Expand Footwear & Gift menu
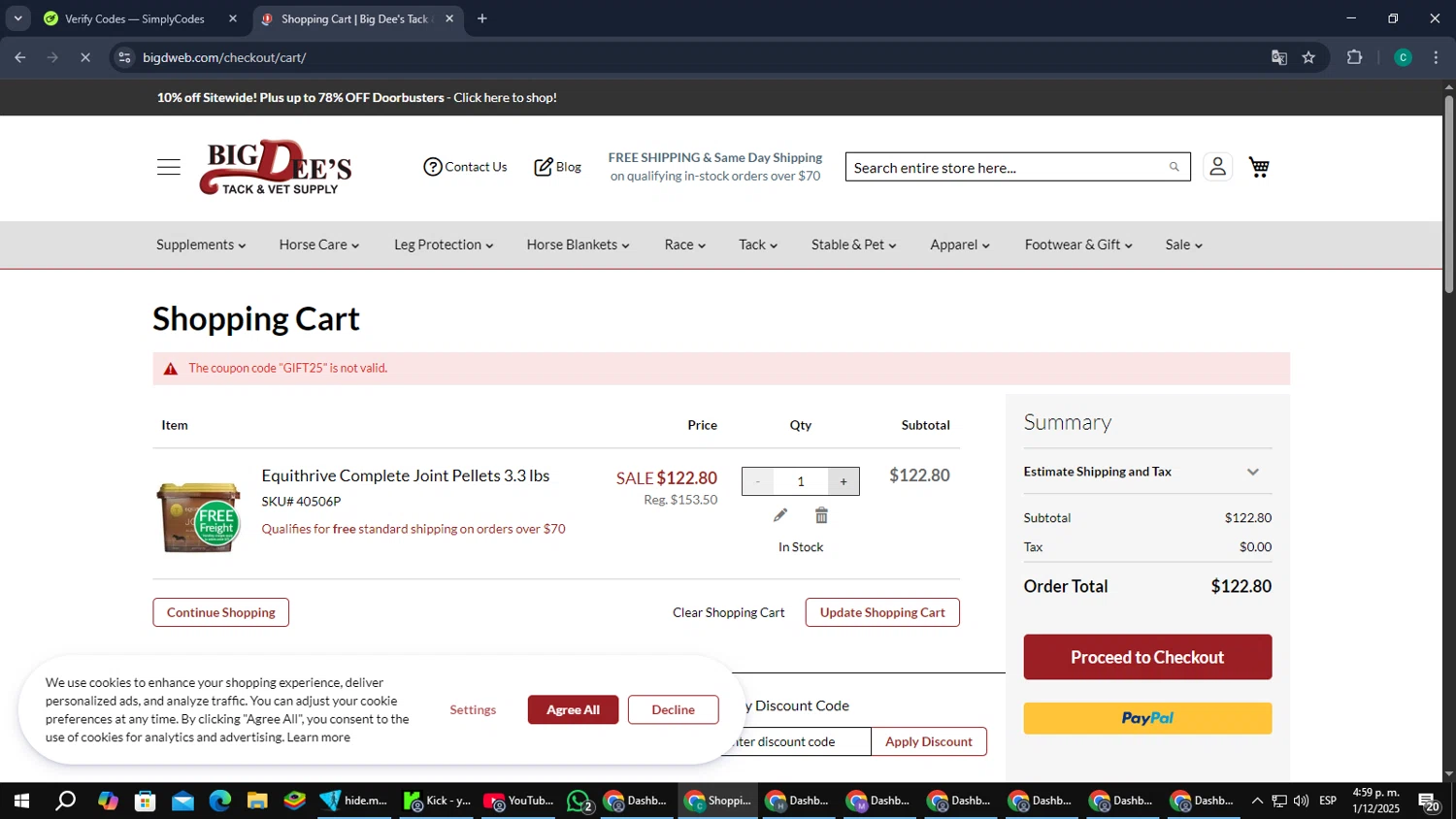The width and height of the screenshot is (1456, 819). [x=1078, y=245]
